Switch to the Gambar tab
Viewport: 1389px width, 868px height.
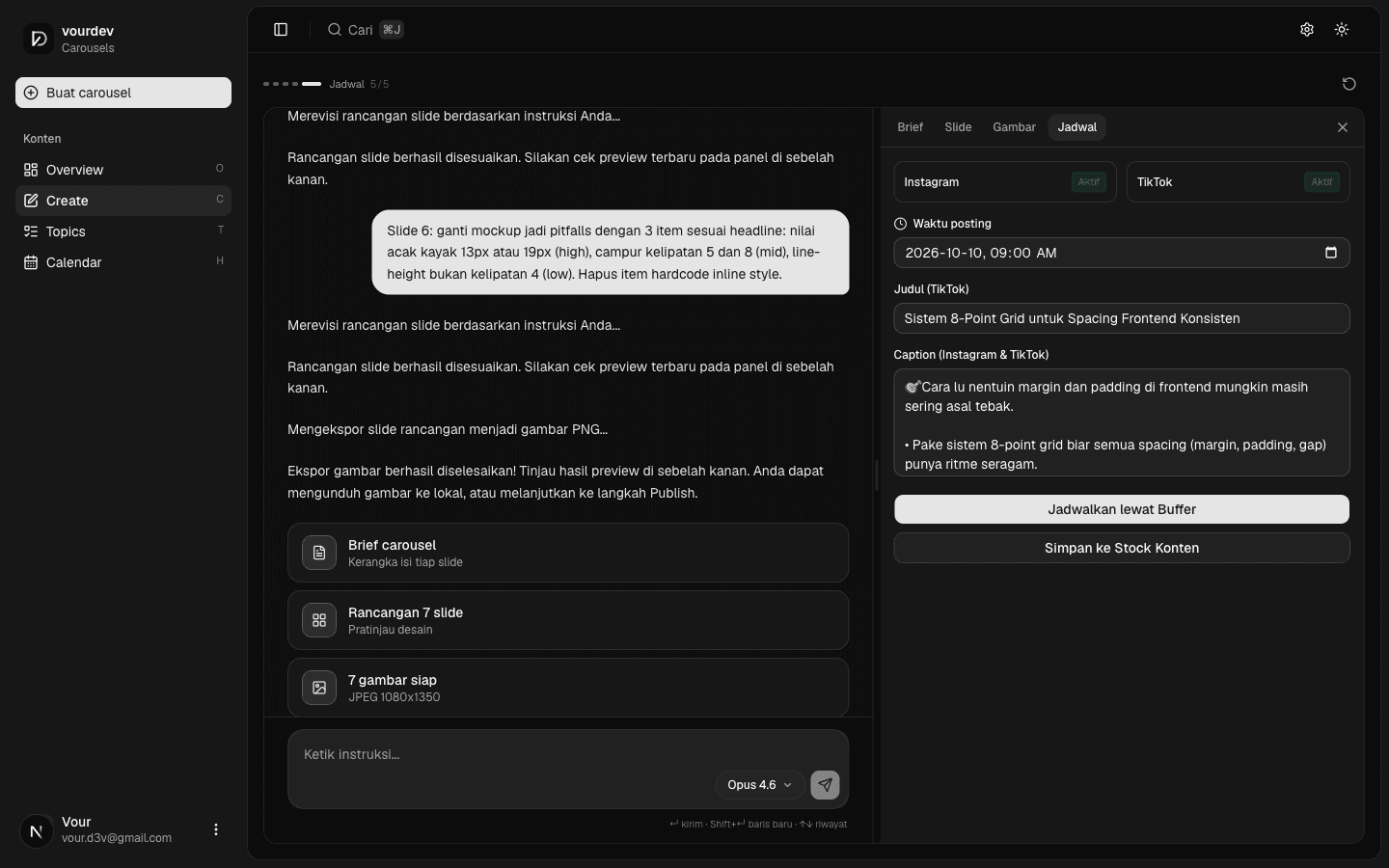pyautogui.click(x=1014, y=127)
